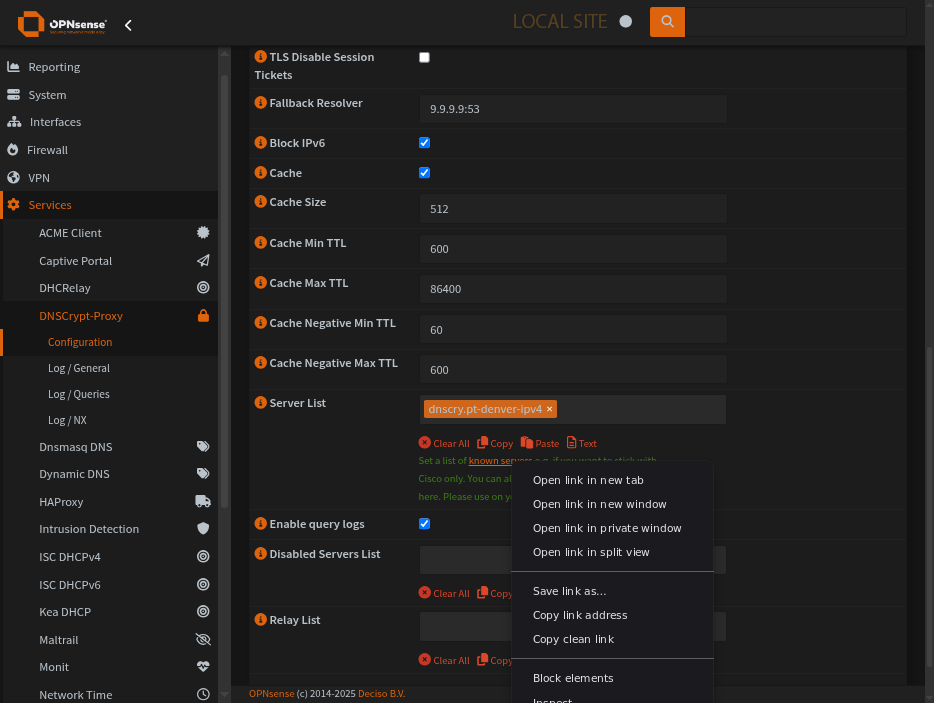Open Log / Queries under DNSCrypt-Proxy
934x703 pixels.
[x=79, y=394]
